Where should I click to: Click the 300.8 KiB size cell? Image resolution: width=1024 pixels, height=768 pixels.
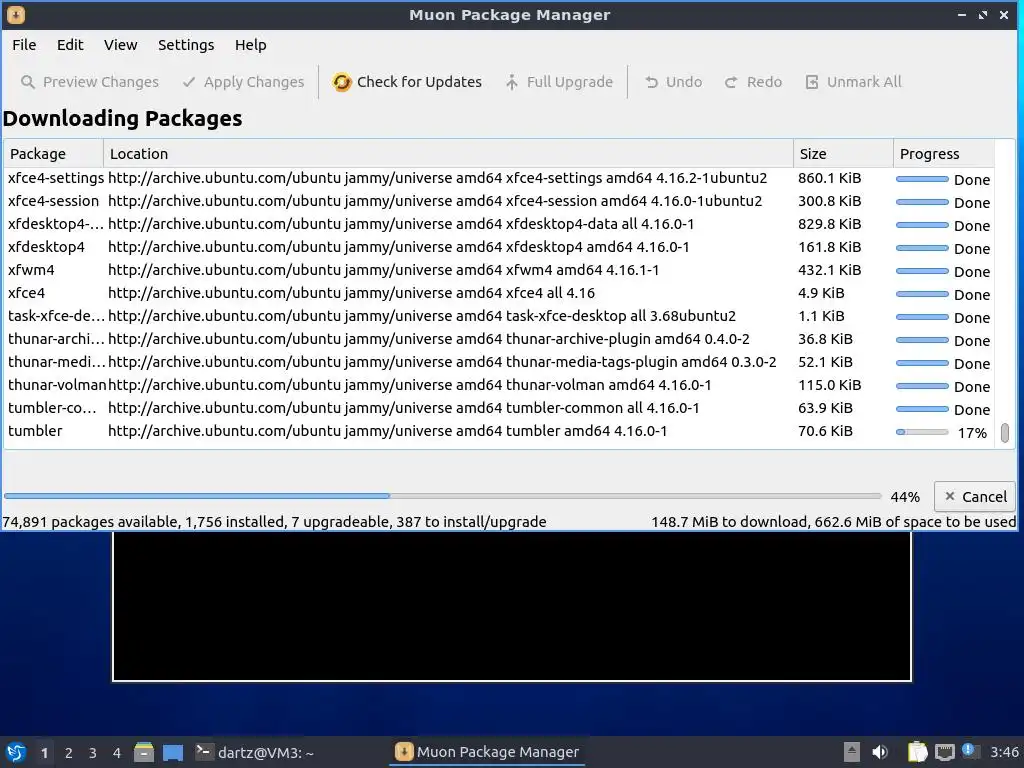point(829,201)
